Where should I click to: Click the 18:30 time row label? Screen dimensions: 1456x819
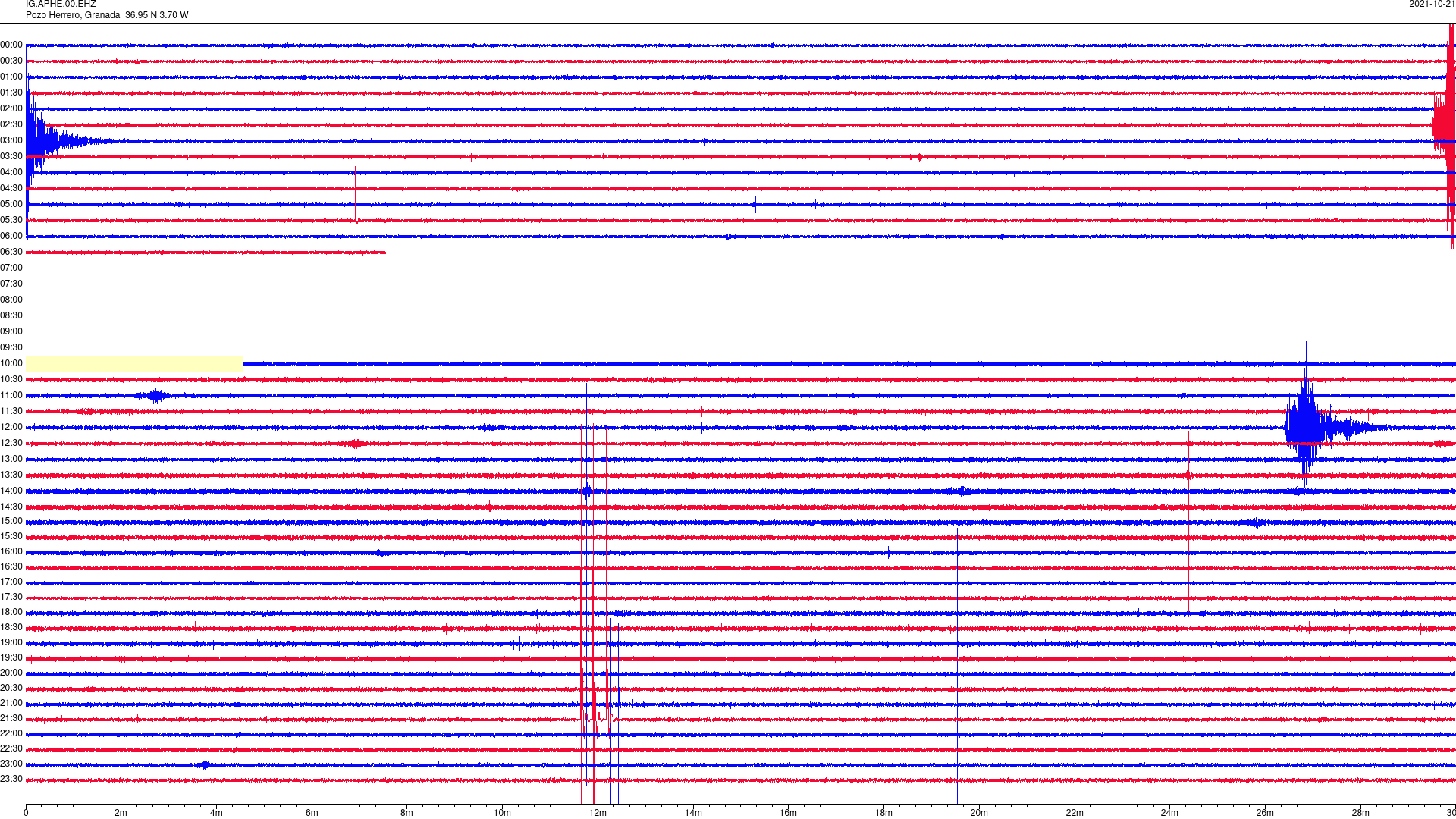[x=11, y=627]
